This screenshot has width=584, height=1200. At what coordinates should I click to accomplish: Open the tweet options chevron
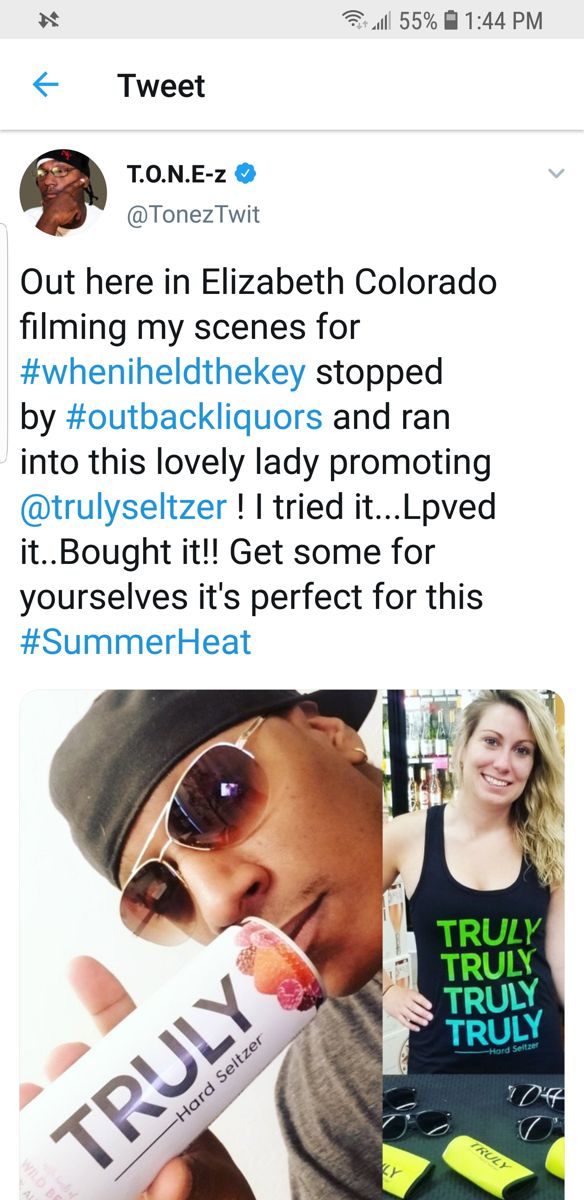click(x=556, y=174)
